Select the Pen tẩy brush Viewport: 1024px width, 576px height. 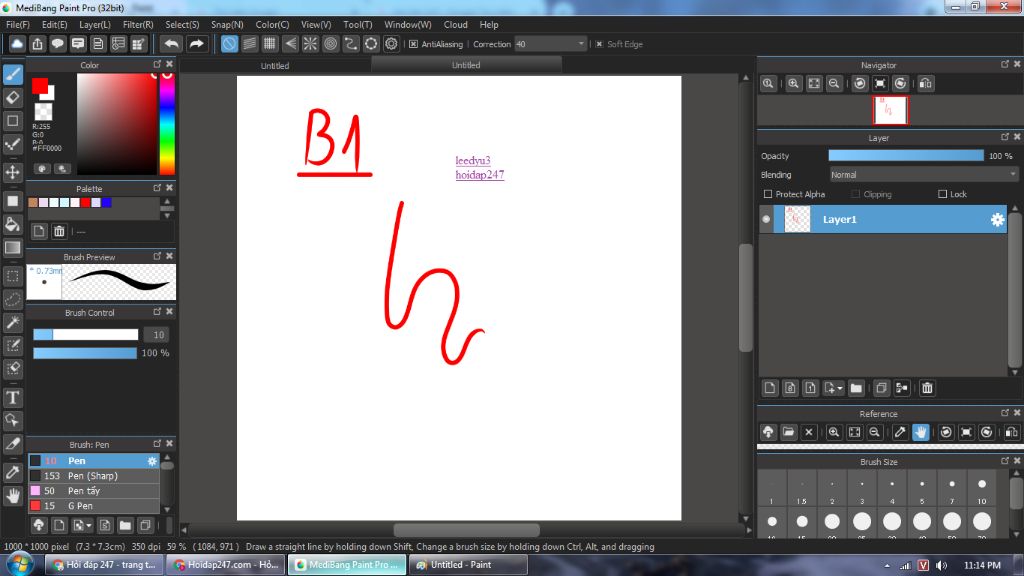tap(93, 490)
